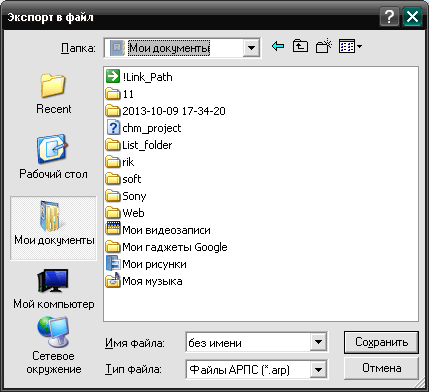The image size is (429, 392).
Task: Expand the Тип файла dropdown arrow
Action: click(x=318, y=369)
